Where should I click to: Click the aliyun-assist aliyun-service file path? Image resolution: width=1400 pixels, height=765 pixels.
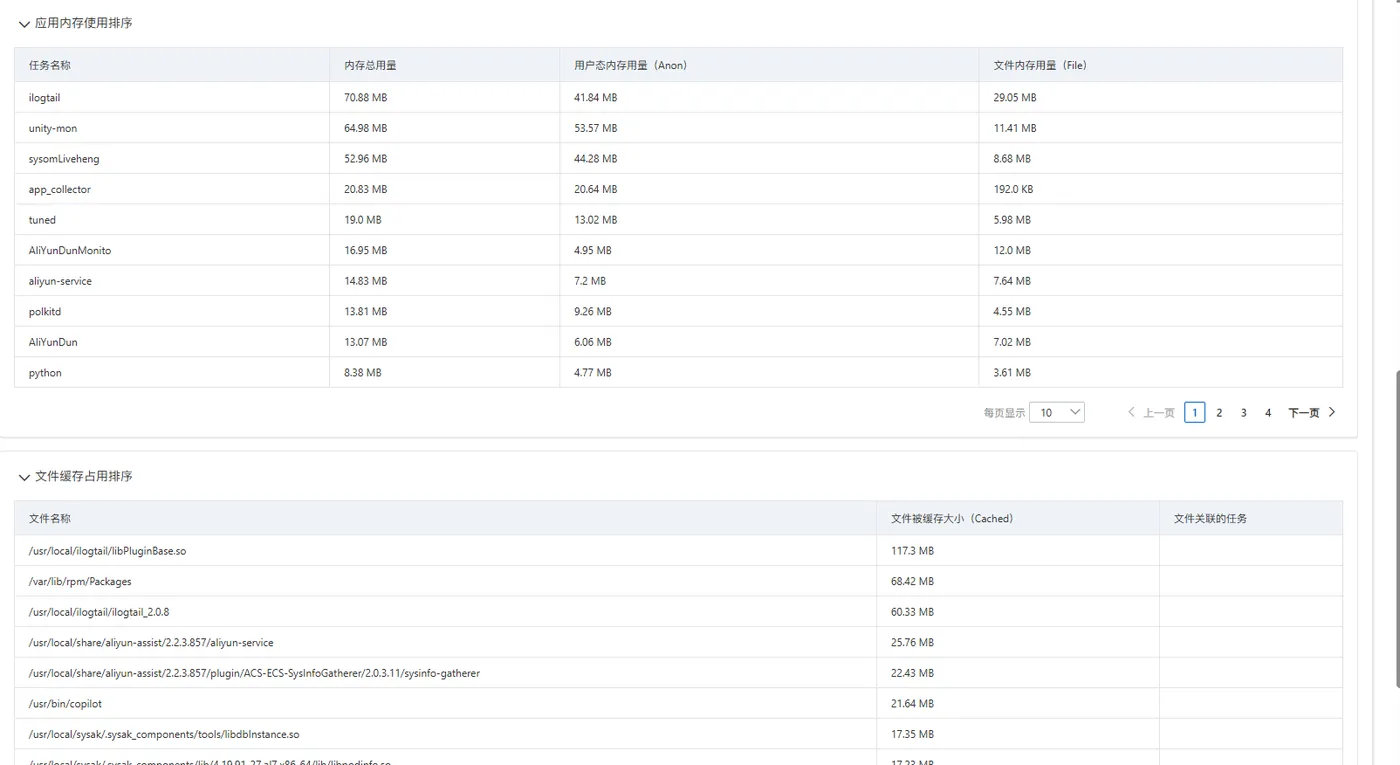[x=151, y=642]
